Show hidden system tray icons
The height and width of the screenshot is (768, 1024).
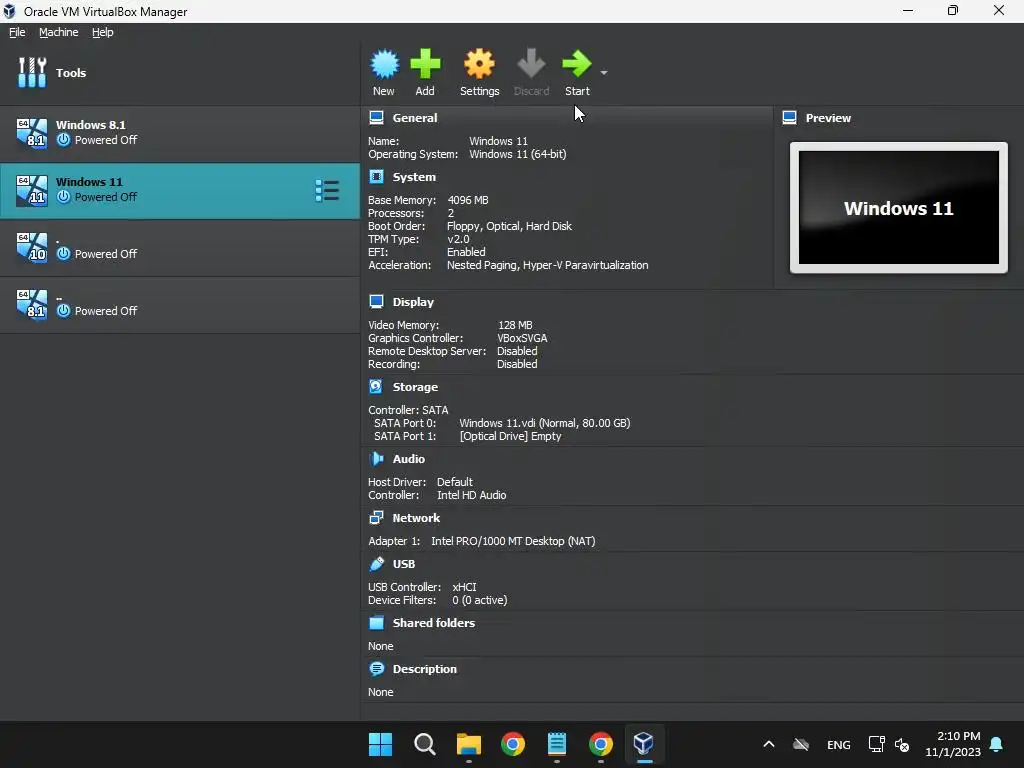pyautogui.click(x=769, y=744)
